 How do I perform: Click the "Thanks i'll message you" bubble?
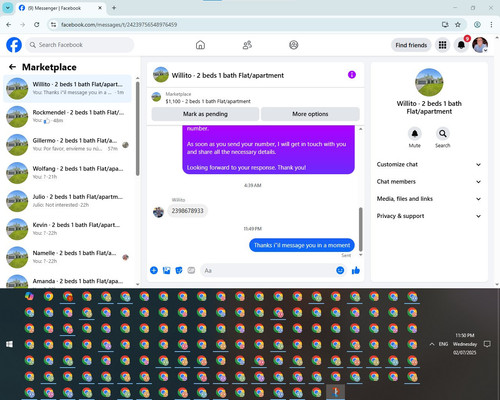click(x=302, y=245)
